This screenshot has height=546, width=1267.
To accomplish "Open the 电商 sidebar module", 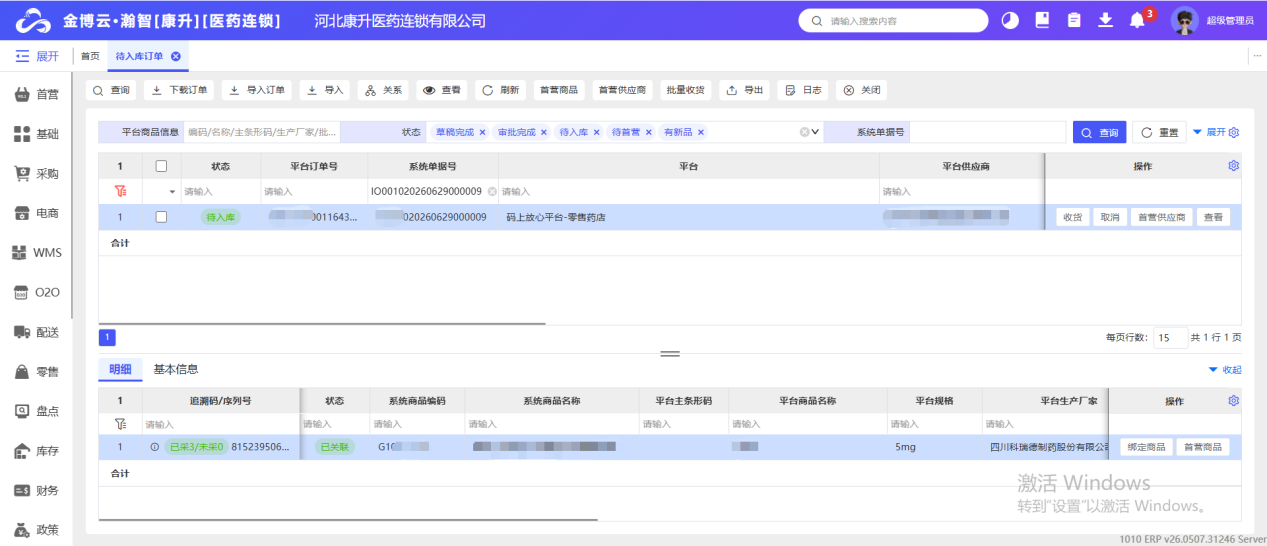I will click(36, 213).
